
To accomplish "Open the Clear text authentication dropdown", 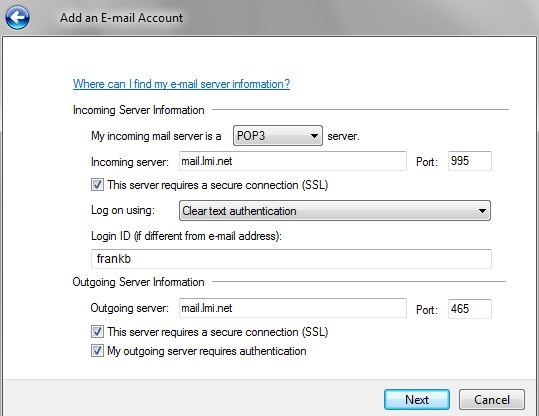I will click(335, 210).
